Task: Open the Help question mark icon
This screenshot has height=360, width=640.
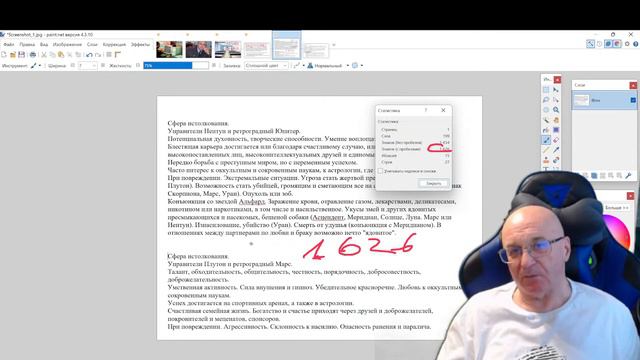Action: [636, 44]
